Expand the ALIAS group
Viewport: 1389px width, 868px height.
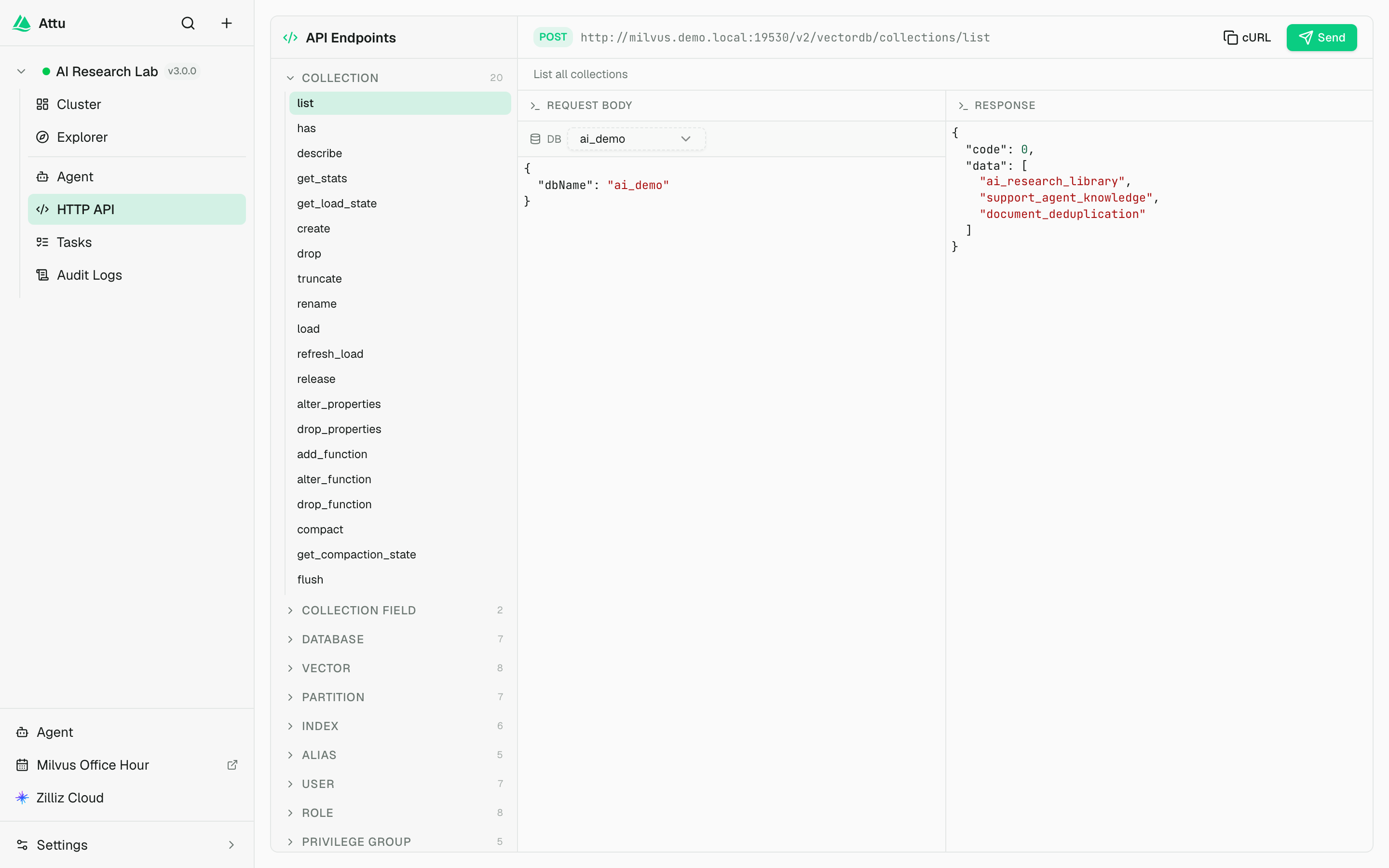(x=395, y=755)
